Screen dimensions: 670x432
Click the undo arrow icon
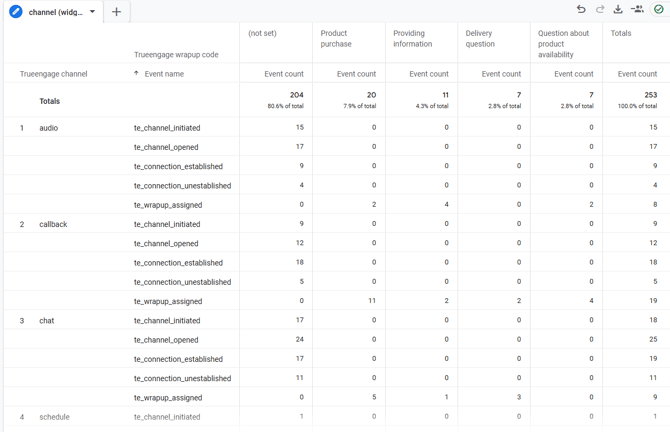pyautogui.click(x=581, y=10)
